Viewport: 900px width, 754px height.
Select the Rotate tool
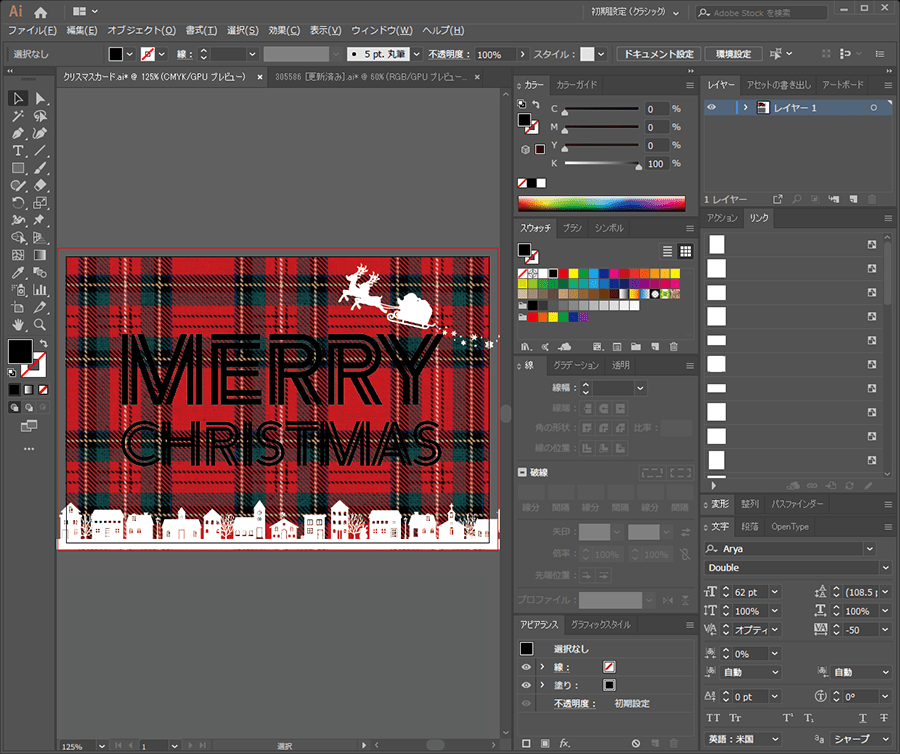coord(18,203)
